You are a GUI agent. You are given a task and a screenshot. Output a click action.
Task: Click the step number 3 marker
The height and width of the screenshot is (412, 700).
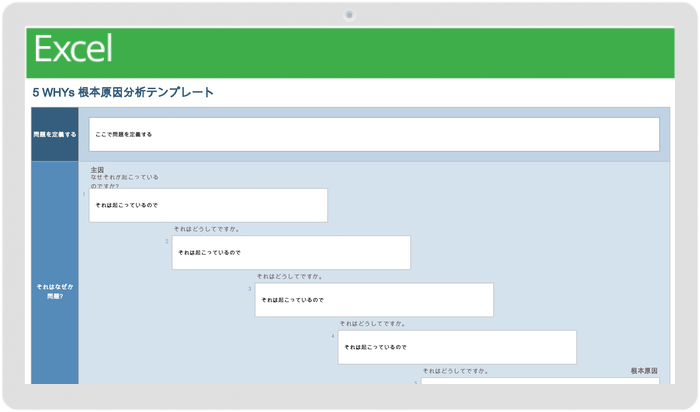(250, 289)
